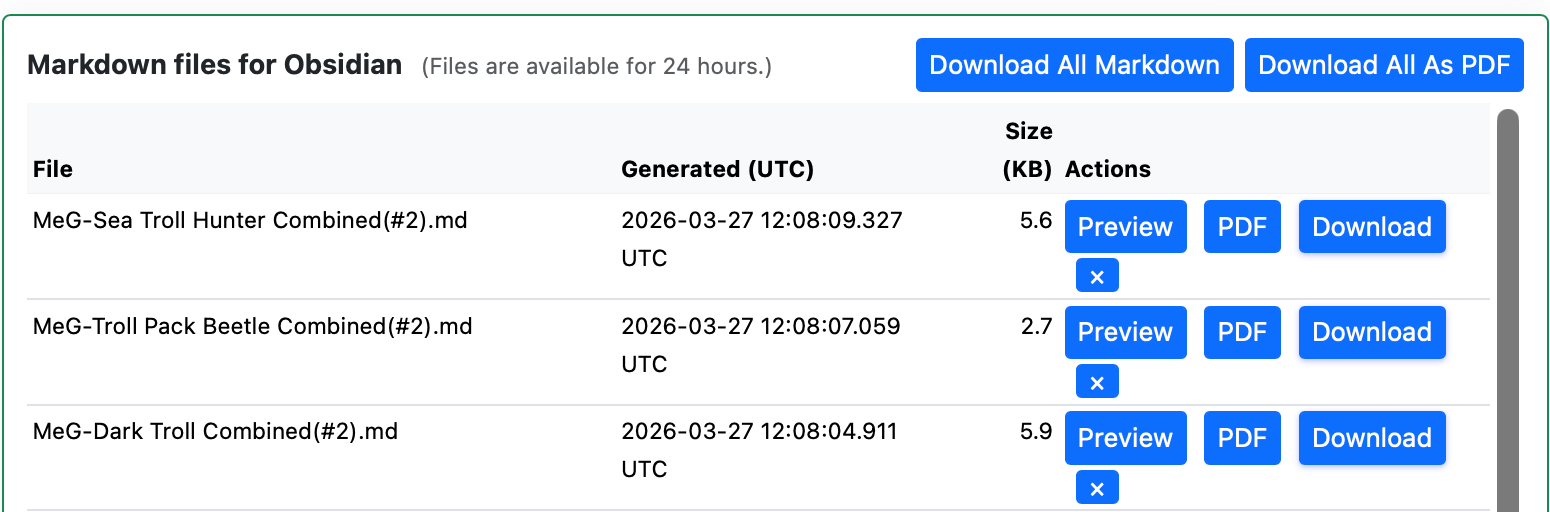
Task: Delete the Sea Troll Hunter file (× icon)
Action: (x=1097, y=276)
